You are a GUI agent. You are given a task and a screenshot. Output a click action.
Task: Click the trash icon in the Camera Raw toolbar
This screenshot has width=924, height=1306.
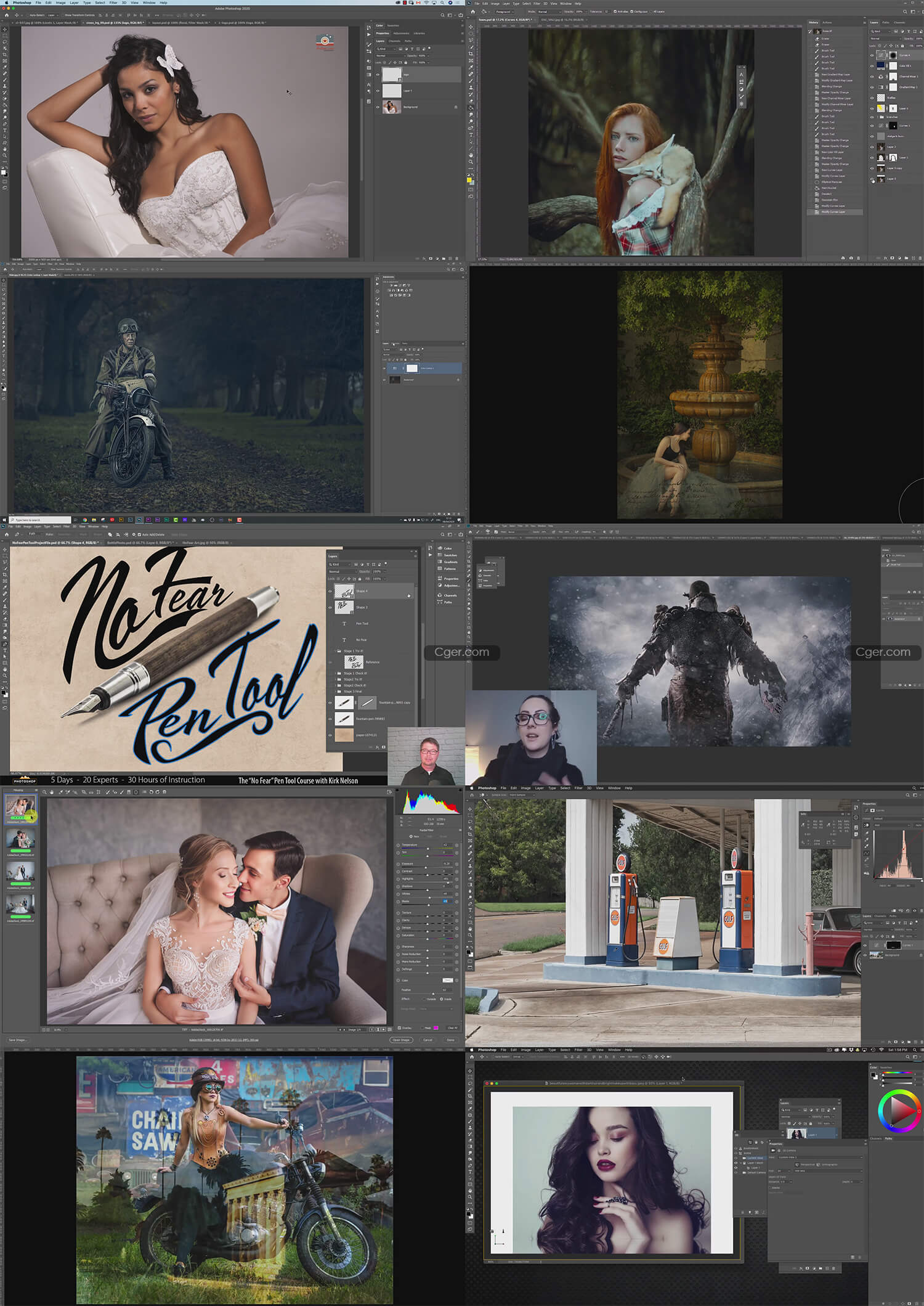point(164,792)
